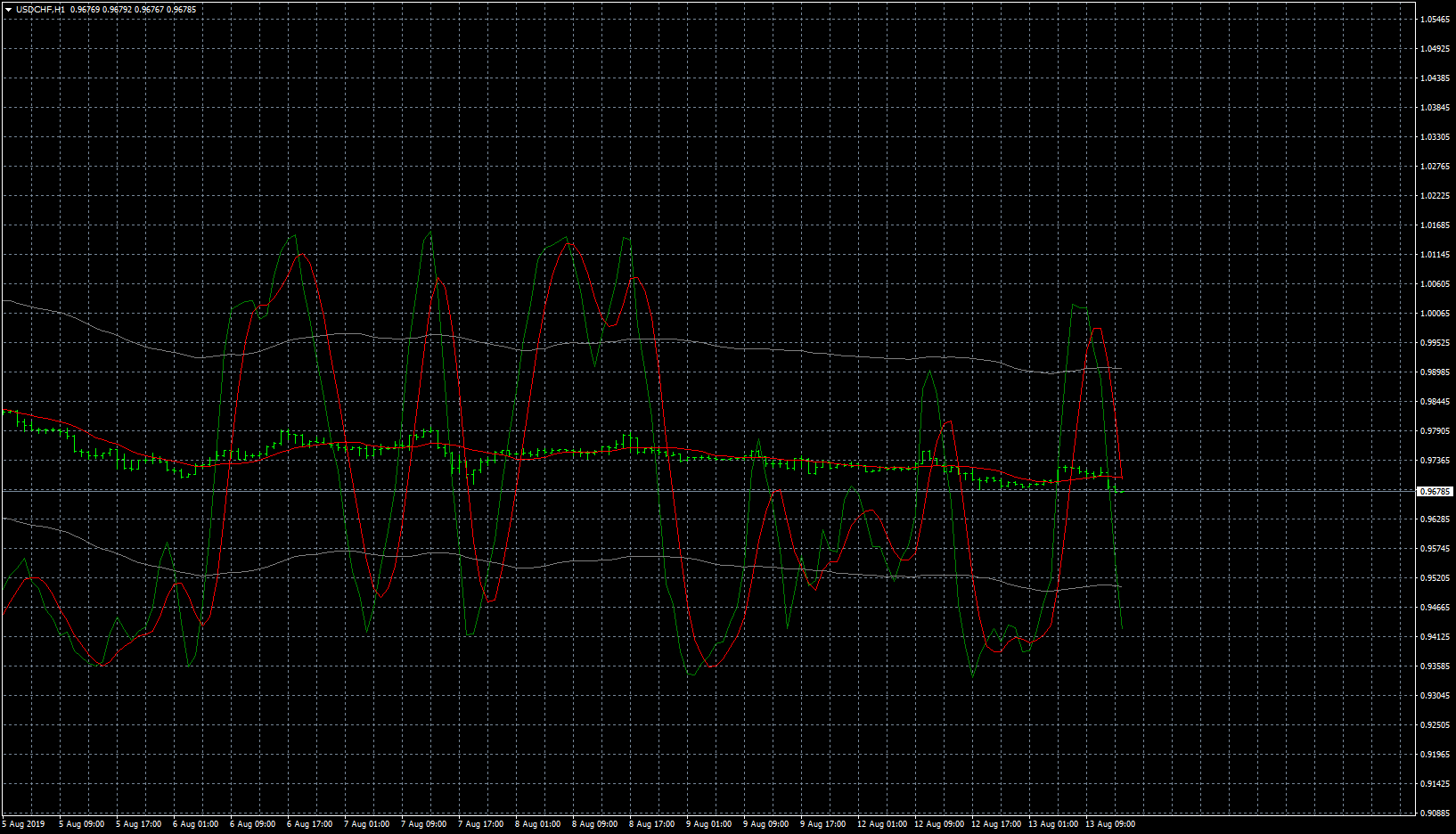Viewport: 1456px width, 834px height.
Task: Click the open price value 0.96769
Action: pos(86,10)
